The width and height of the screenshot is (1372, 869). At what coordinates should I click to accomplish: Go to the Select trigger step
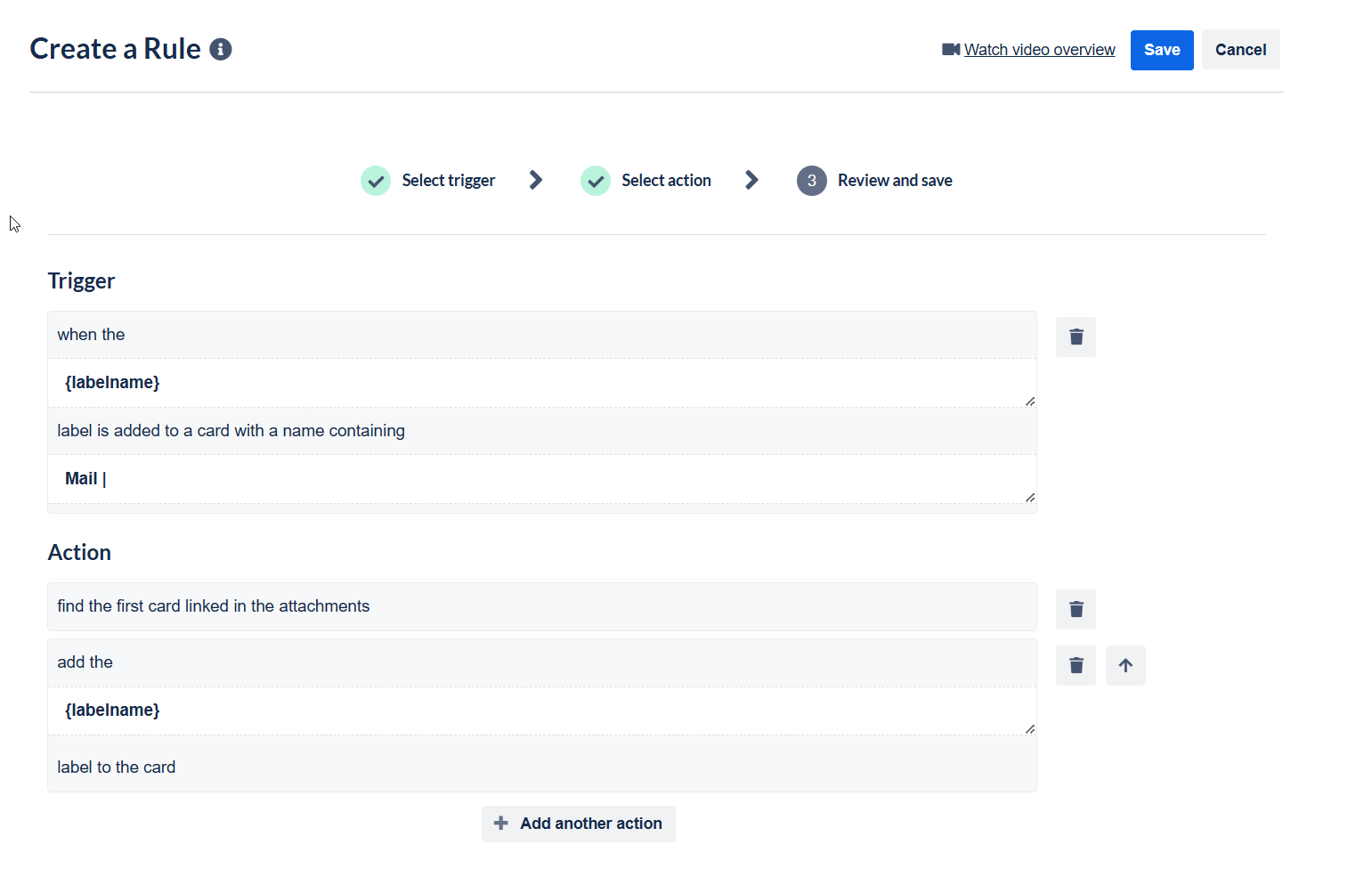point(448,181)
